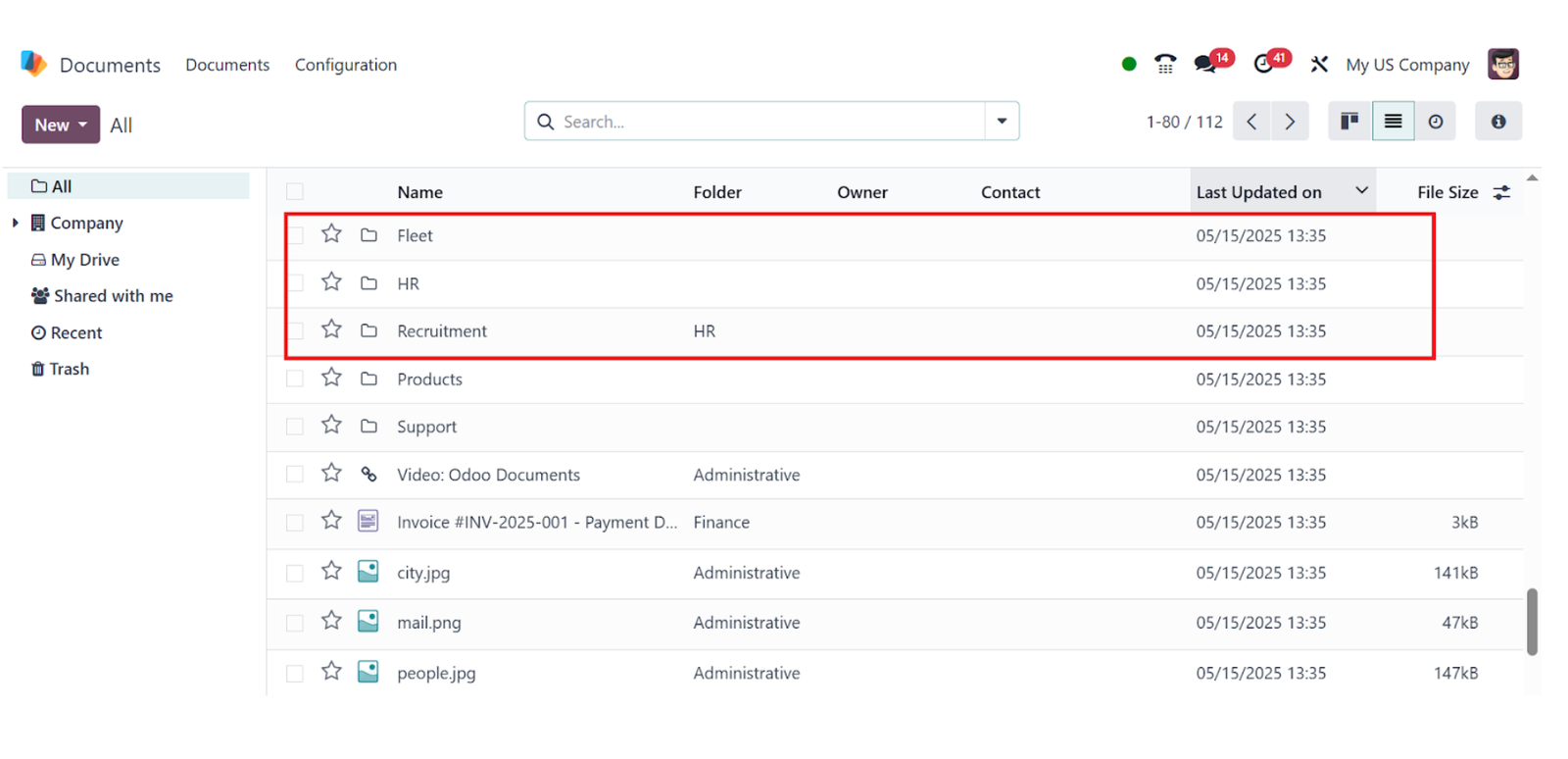The height and width of the screenshot is (759, 1568).
Task: Star the Fleet folder as favorite
Action: 331,234
